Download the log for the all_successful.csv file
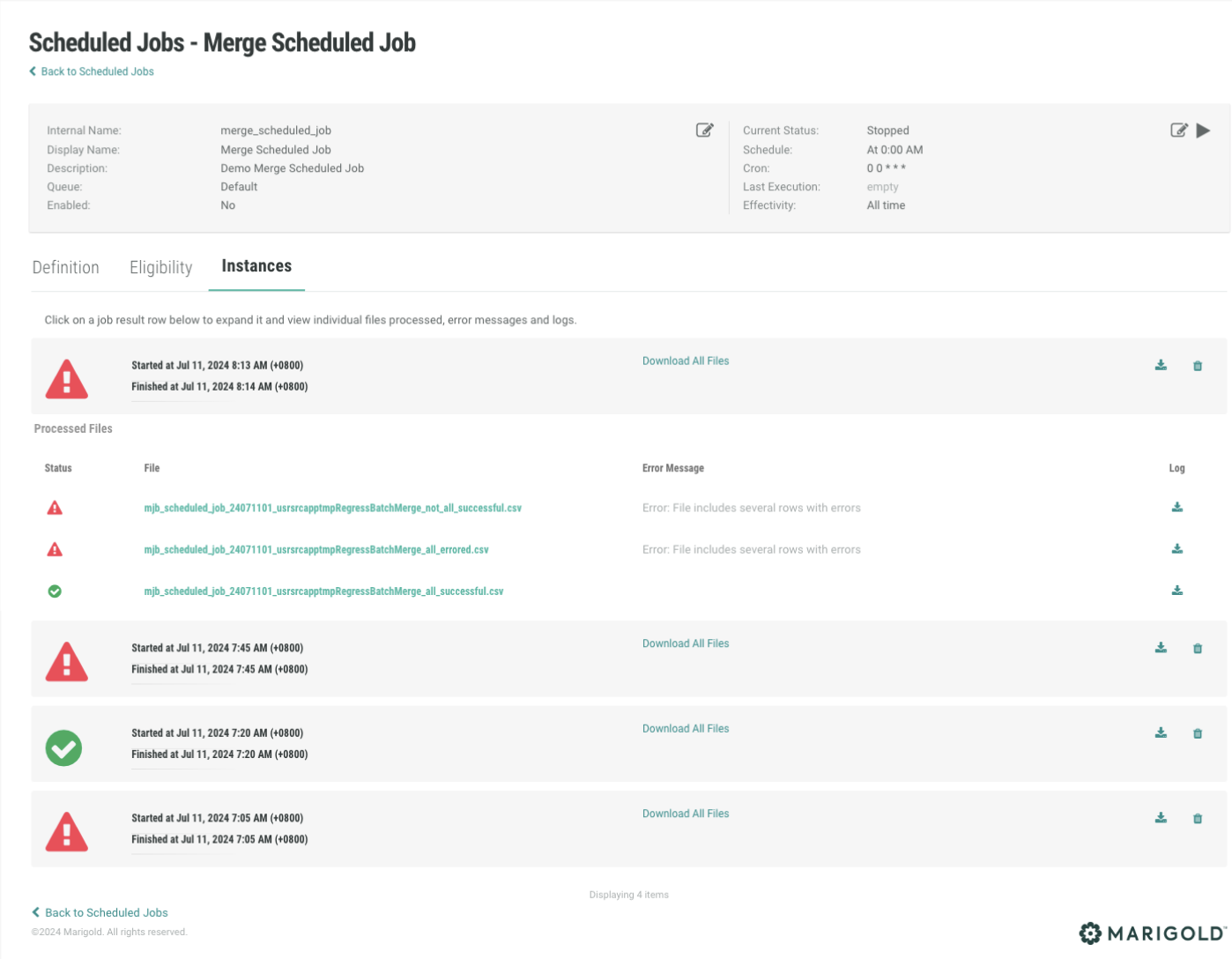 point(1176,591)
